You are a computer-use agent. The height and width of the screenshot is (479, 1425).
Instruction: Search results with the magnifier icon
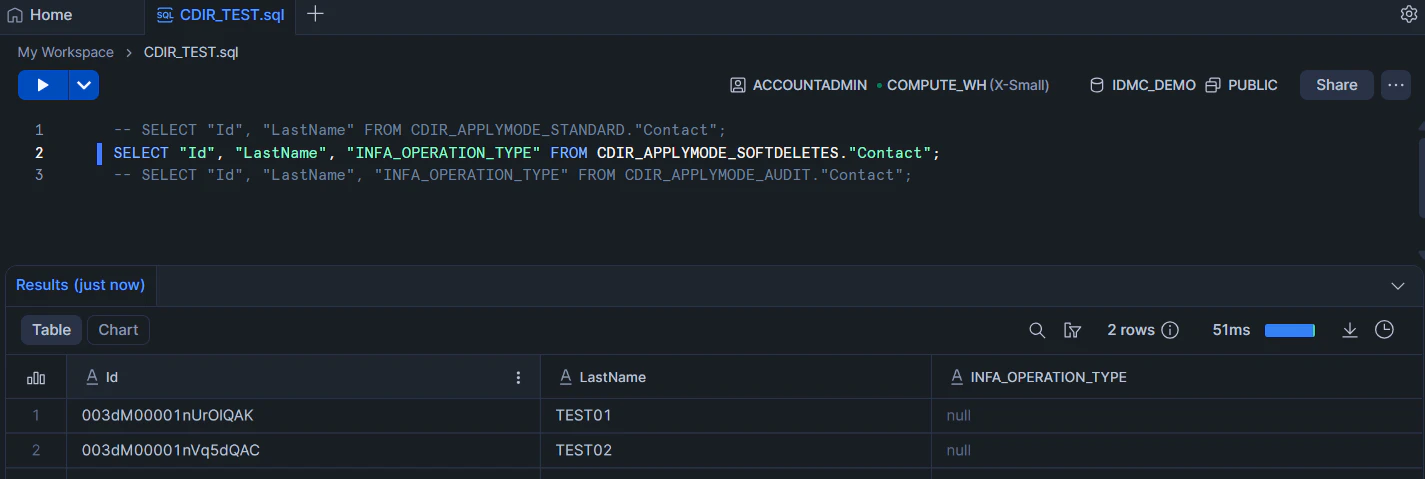1038,330
